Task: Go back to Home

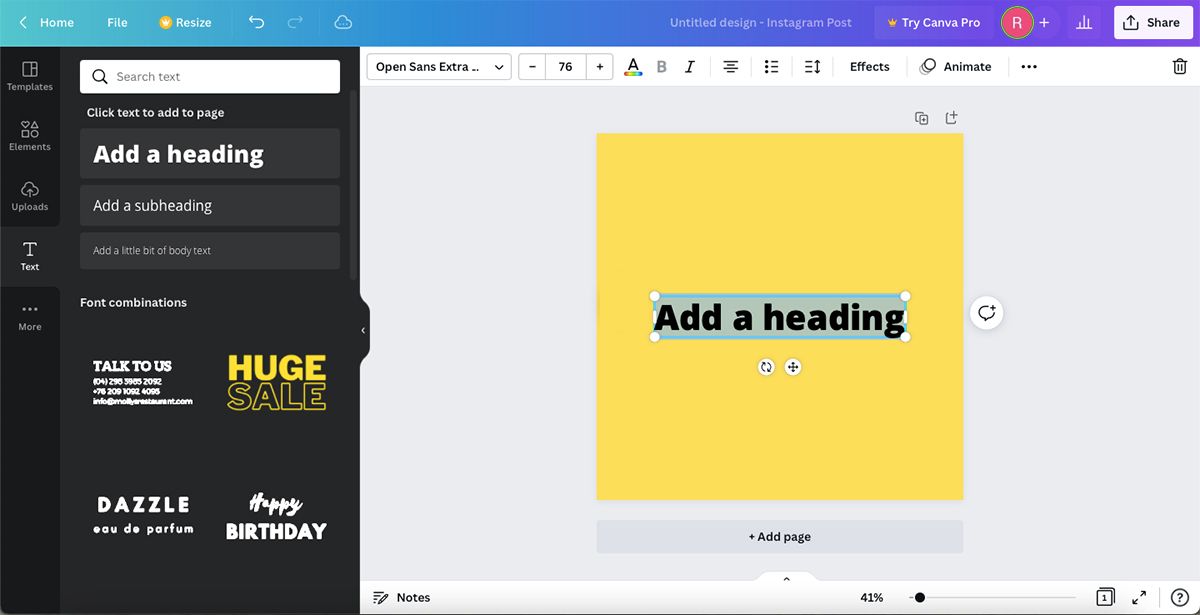Action: pyautogui.click(x=46, y=22)
